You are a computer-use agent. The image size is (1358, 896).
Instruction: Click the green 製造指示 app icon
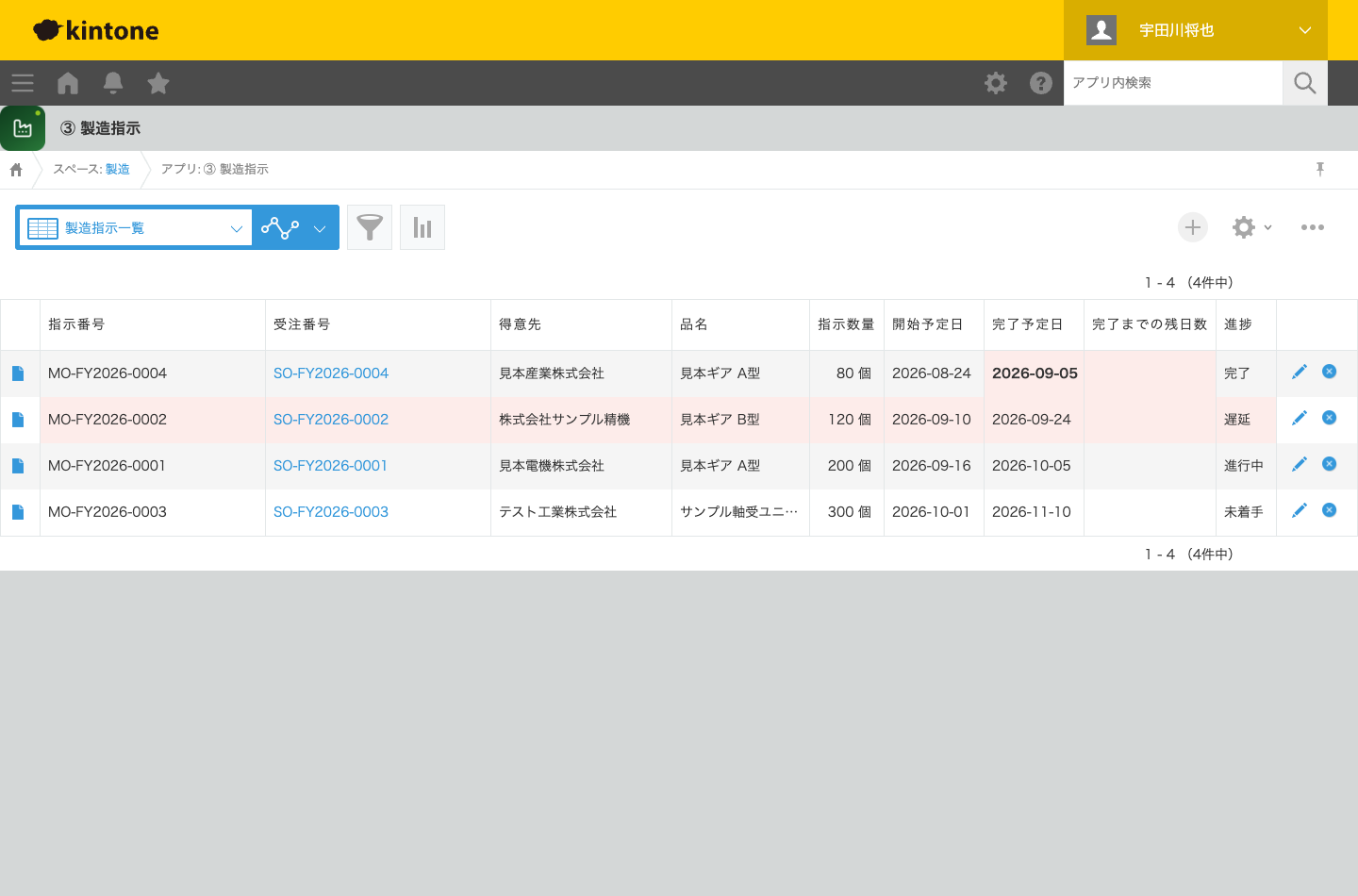pyautogui.click(x=23, y=128)
